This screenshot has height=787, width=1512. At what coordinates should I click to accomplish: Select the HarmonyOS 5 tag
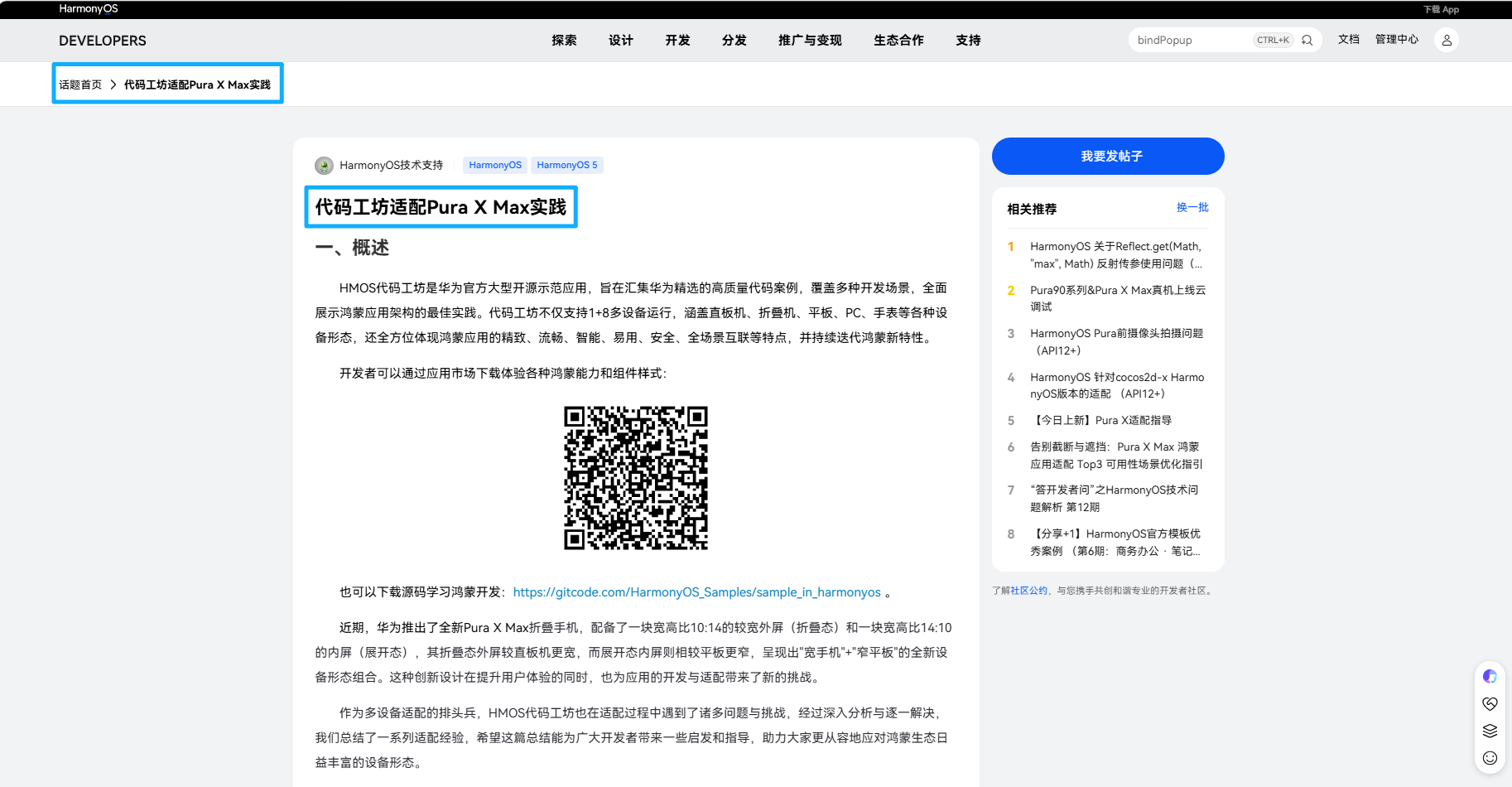(567, 164)
